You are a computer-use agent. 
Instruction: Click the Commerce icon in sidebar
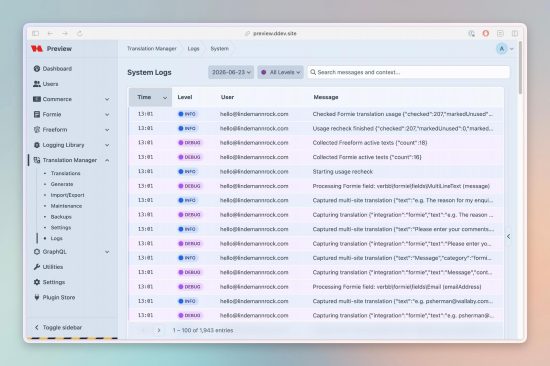tap(36, 99)
